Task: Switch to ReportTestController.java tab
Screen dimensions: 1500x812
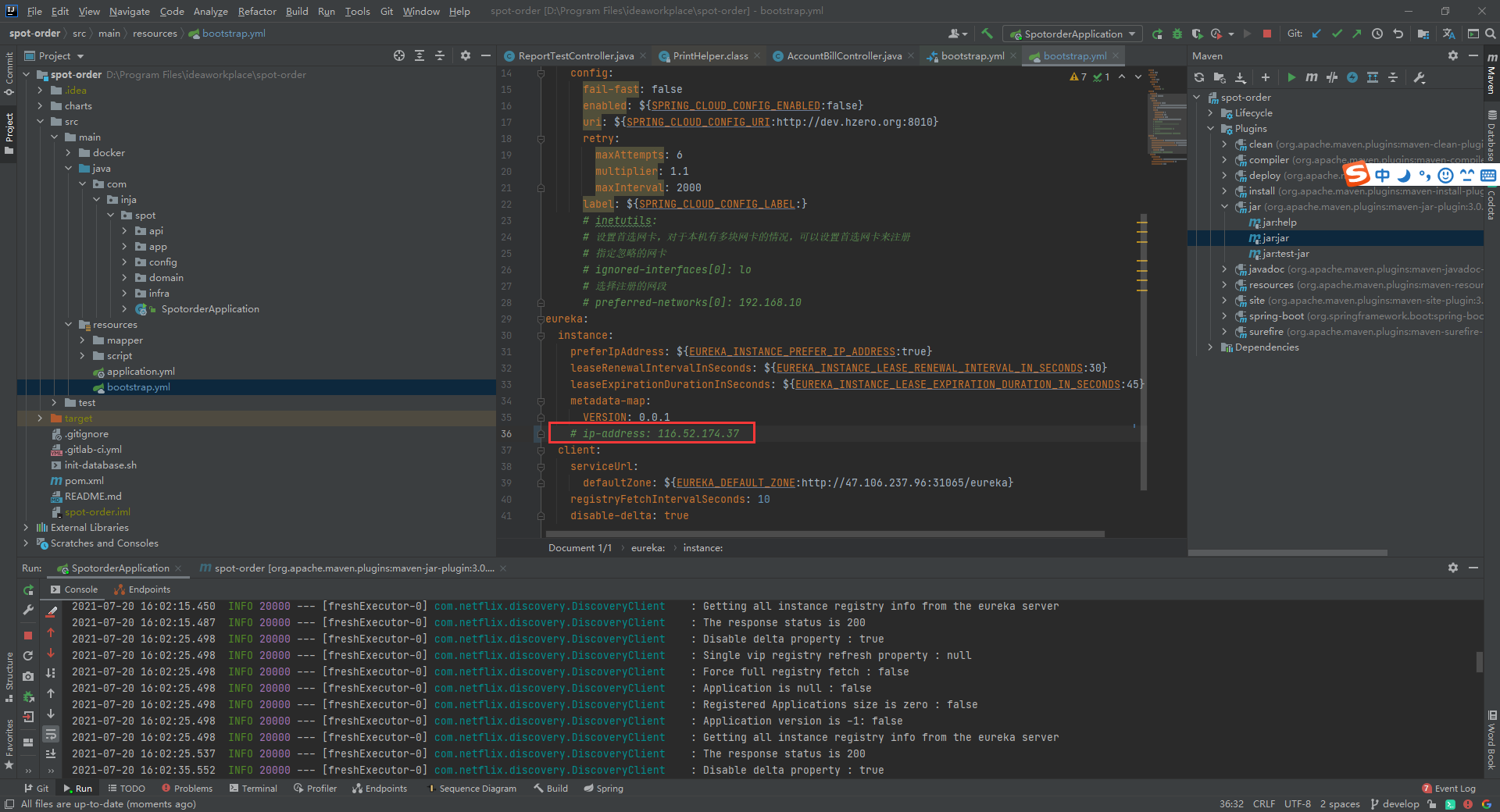Action: coord(576,55)
